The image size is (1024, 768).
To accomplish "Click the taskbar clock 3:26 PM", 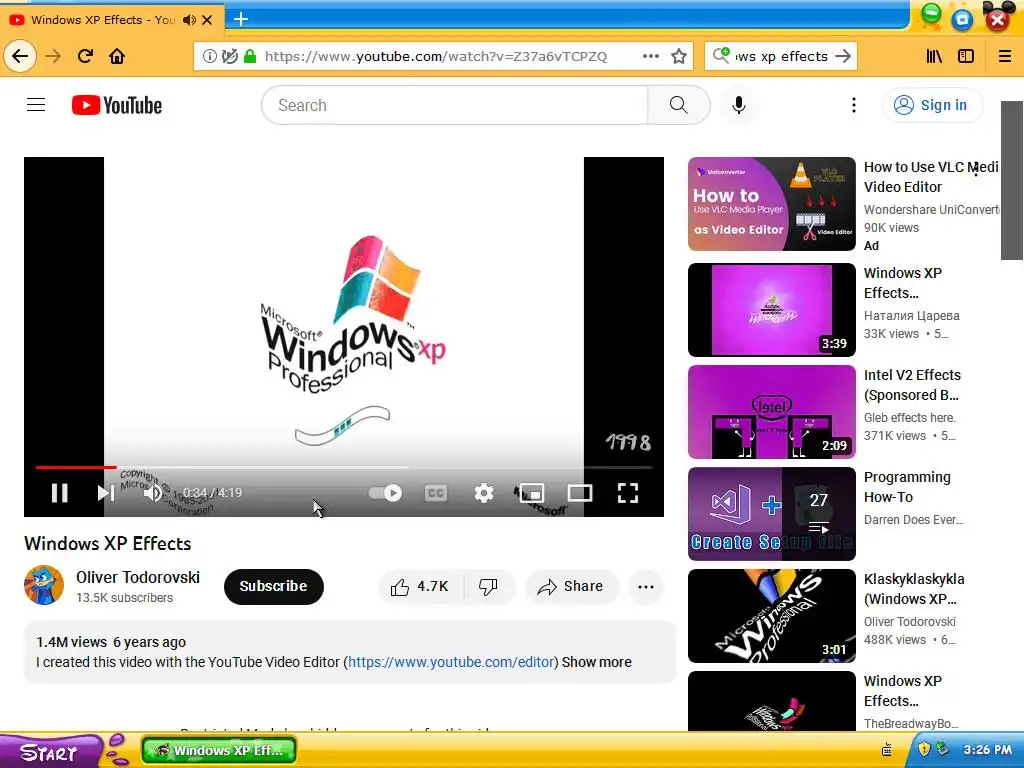I will click(x=987, y=750).
